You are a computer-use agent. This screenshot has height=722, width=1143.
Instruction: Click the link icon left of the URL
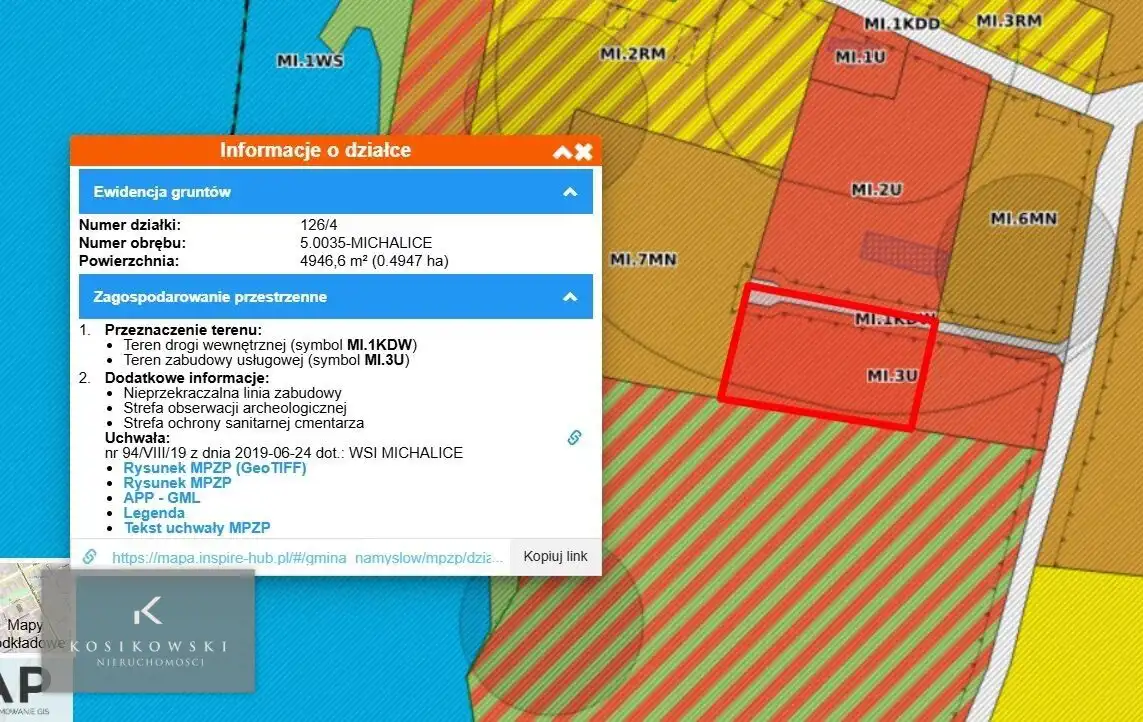[89, 557]
